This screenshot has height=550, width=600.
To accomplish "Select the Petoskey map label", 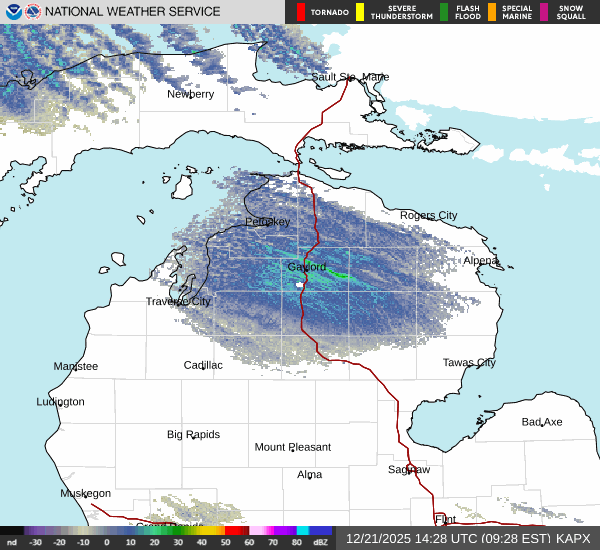I will click(x=267, y=221).
